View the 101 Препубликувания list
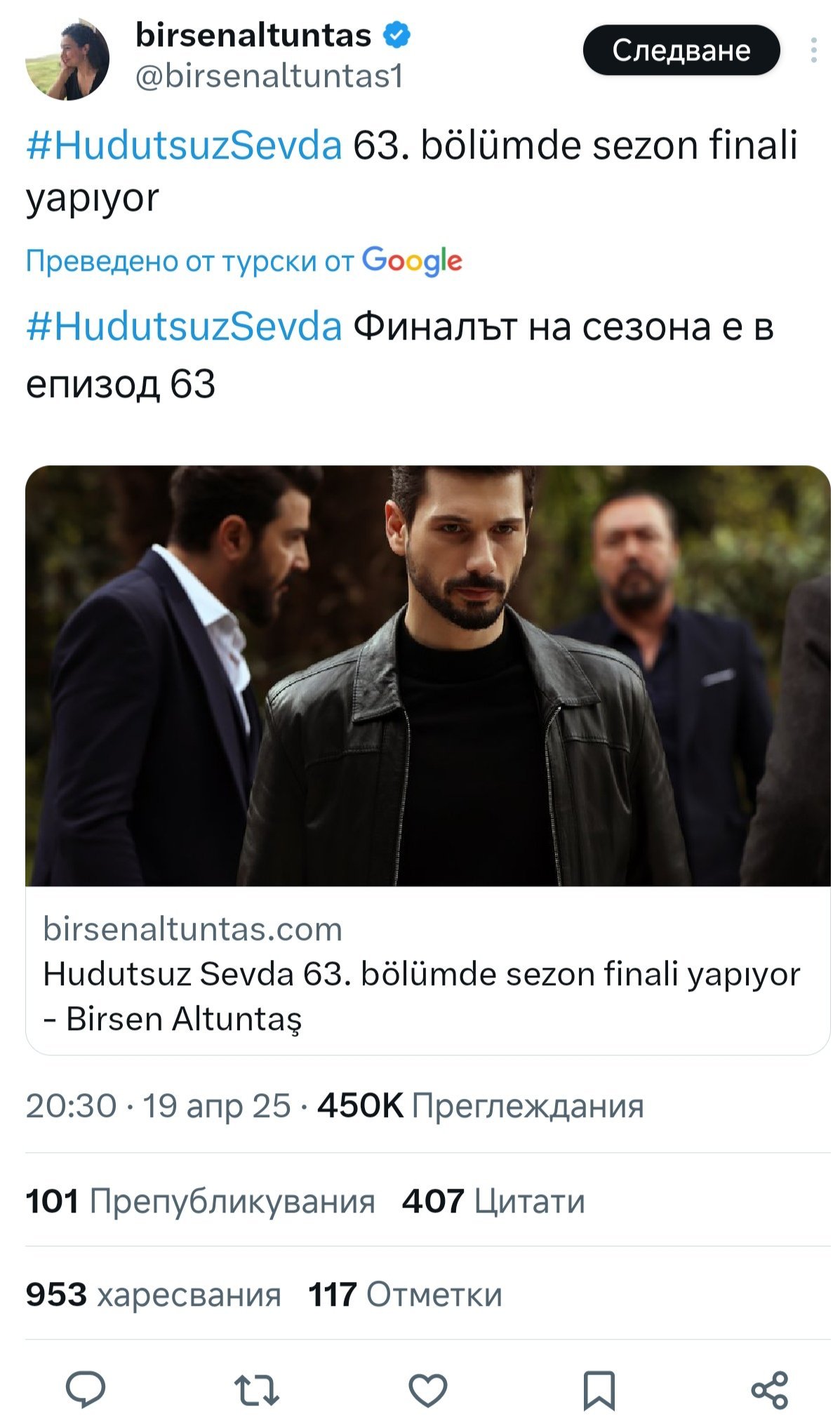Screen dimensions: 840x1421 200,1201
